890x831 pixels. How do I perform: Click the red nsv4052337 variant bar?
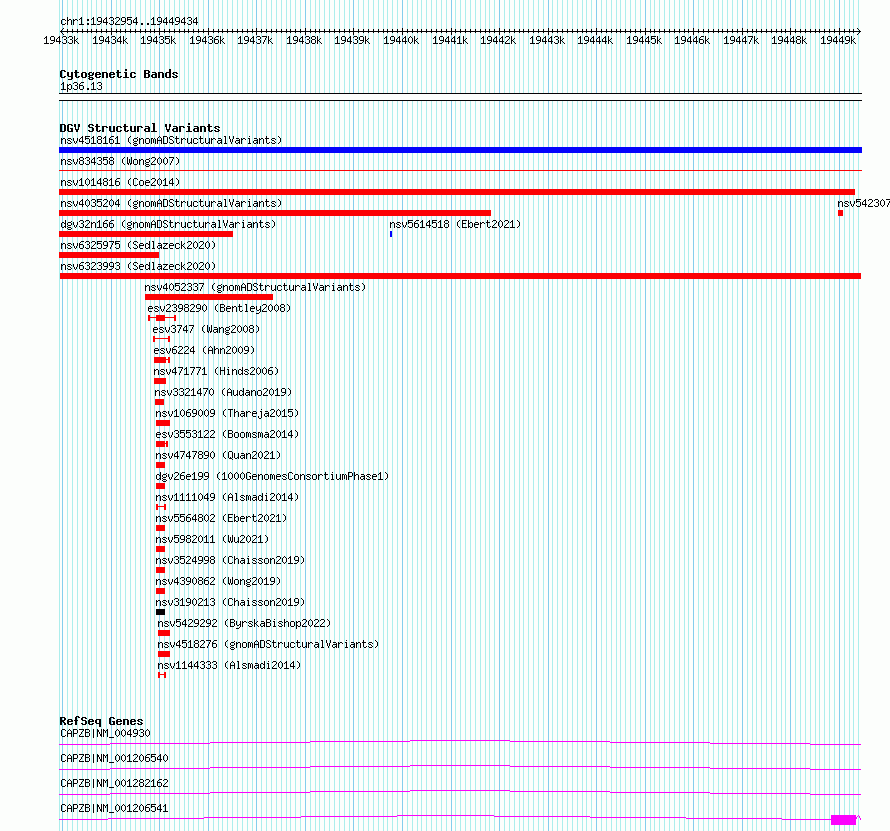[209, 297]
